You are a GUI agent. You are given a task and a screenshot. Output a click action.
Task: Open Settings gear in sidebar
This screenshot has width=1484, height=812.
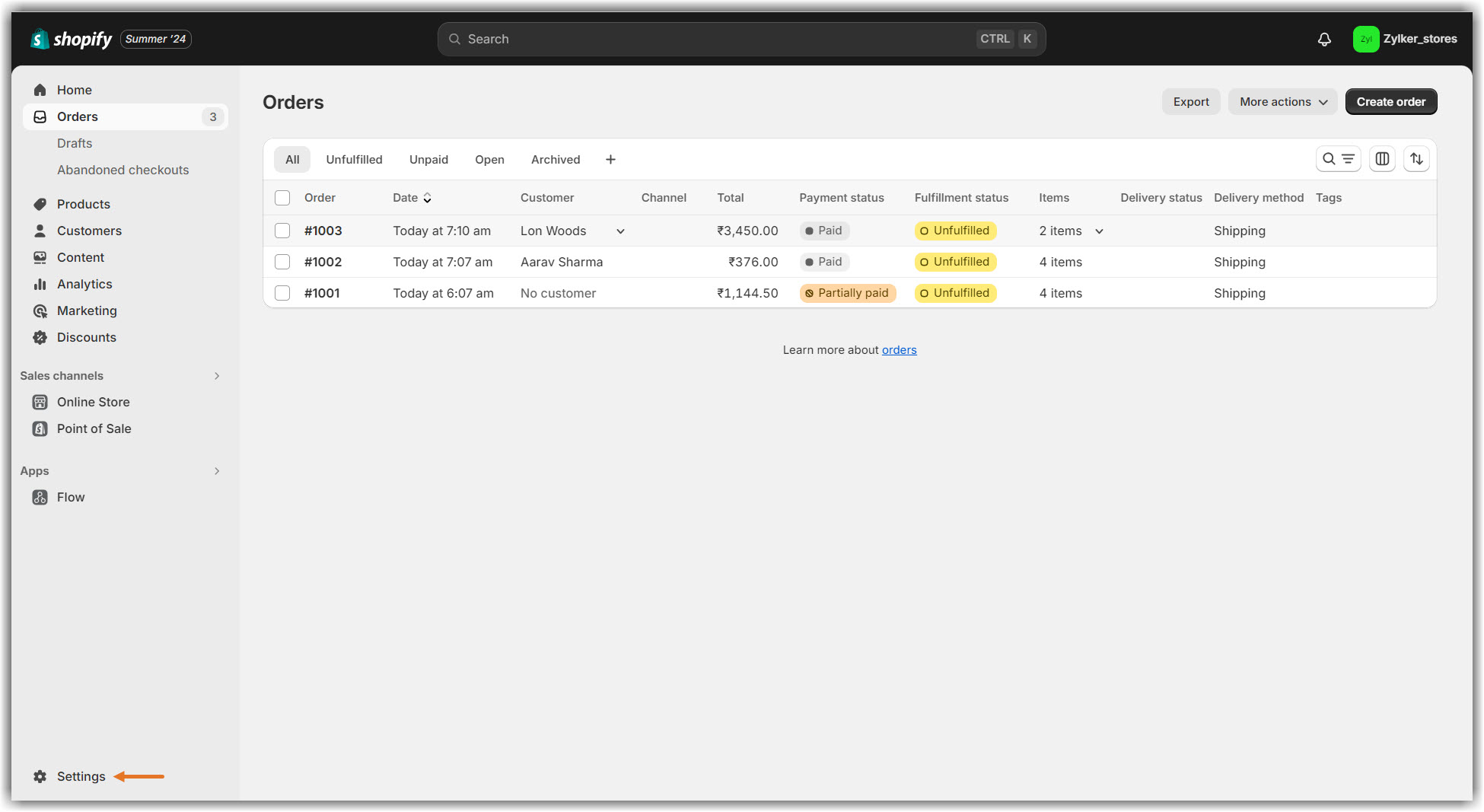tap(40, 776)
